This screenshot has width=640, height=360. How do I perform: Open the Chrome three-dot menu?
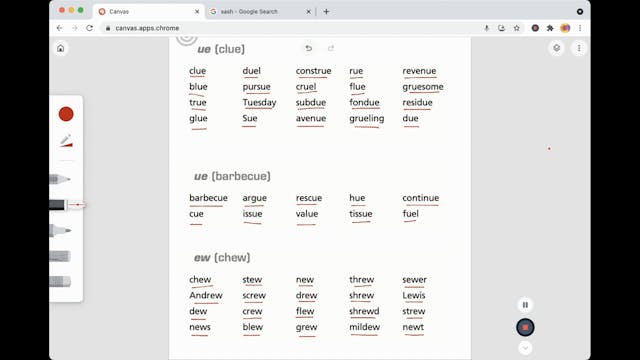click(580, 28)
